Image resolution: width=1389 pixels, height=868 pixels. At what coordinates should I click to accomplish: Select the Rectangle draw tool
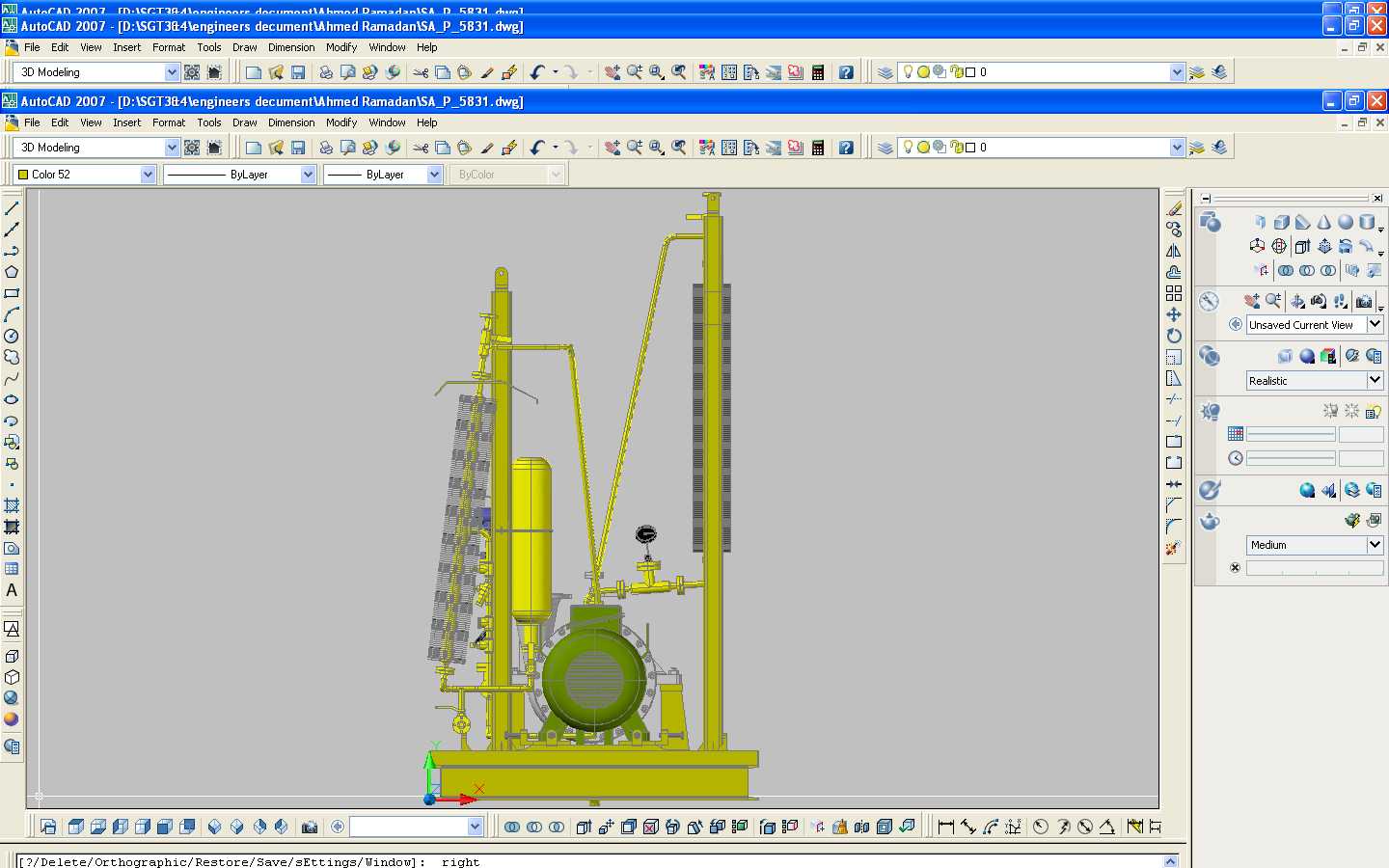click(x=12, y=293)
